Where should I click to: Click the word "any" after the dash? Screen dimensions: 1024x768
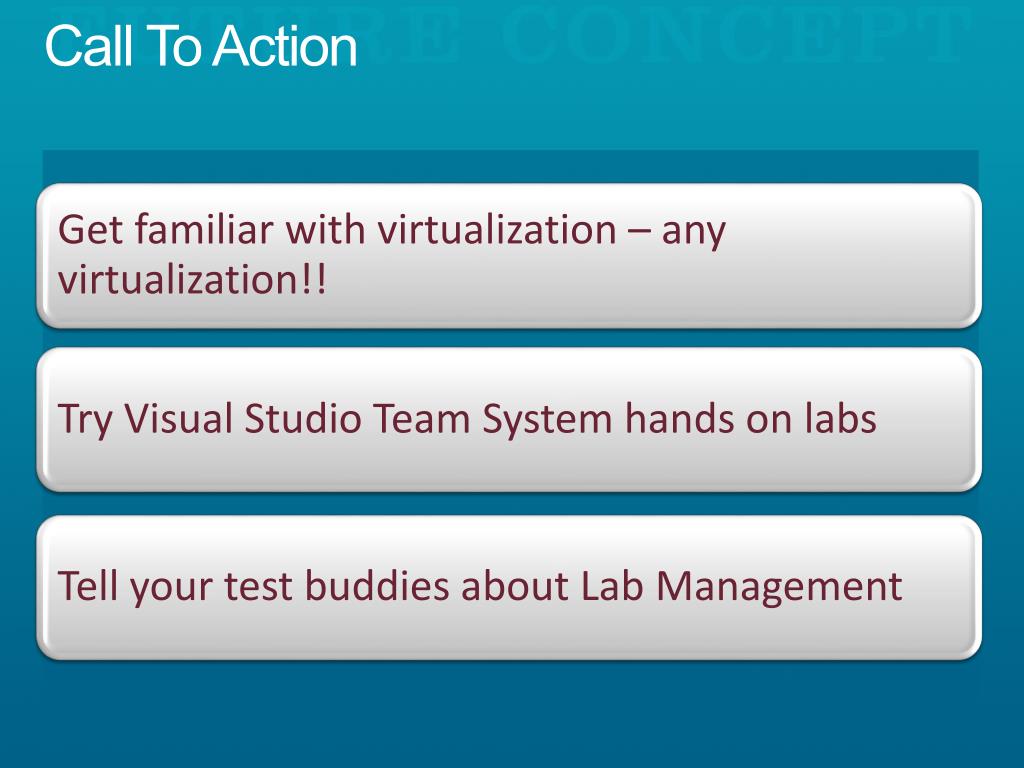click(x=694, y=232)
